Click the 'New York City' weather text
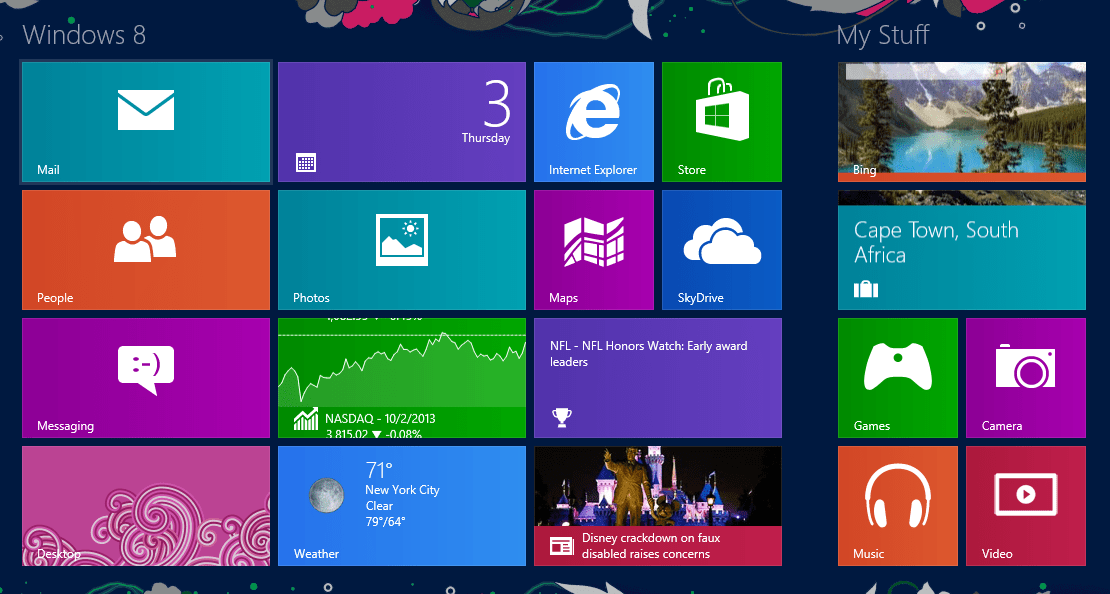1110x594 pixels. (402, 490)
